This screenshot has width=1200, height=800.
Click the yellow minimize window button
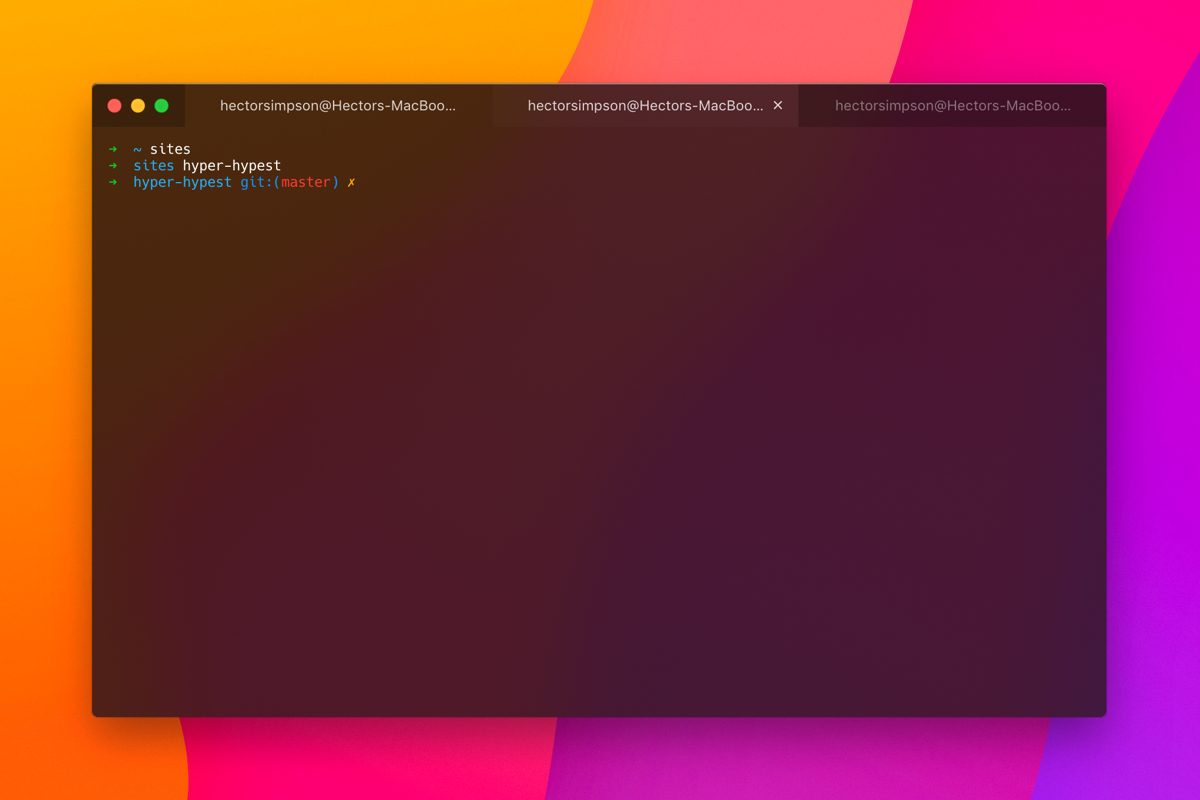[138, 105]
